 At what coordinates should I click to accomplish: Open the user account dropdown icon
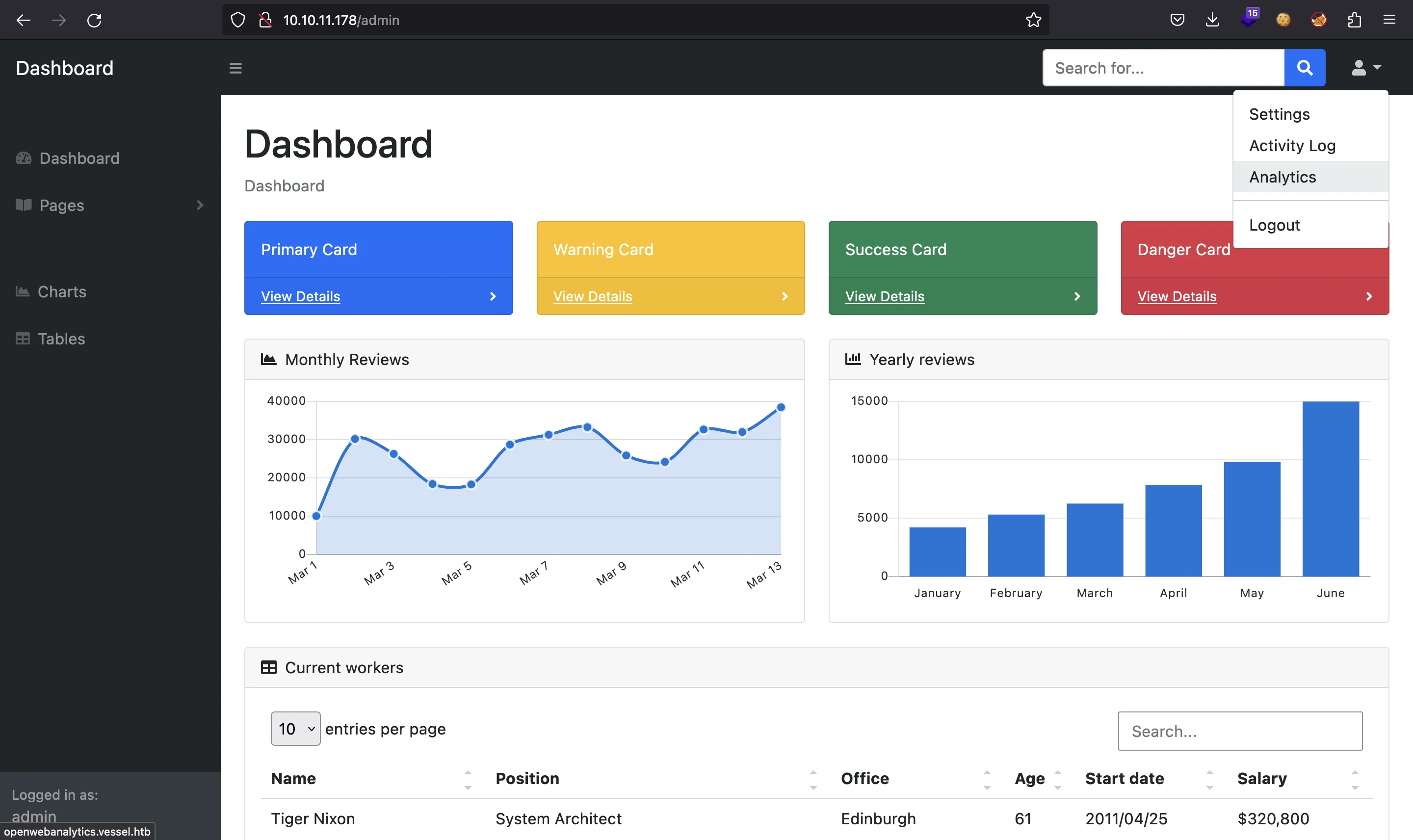(x=1365, y=68)
